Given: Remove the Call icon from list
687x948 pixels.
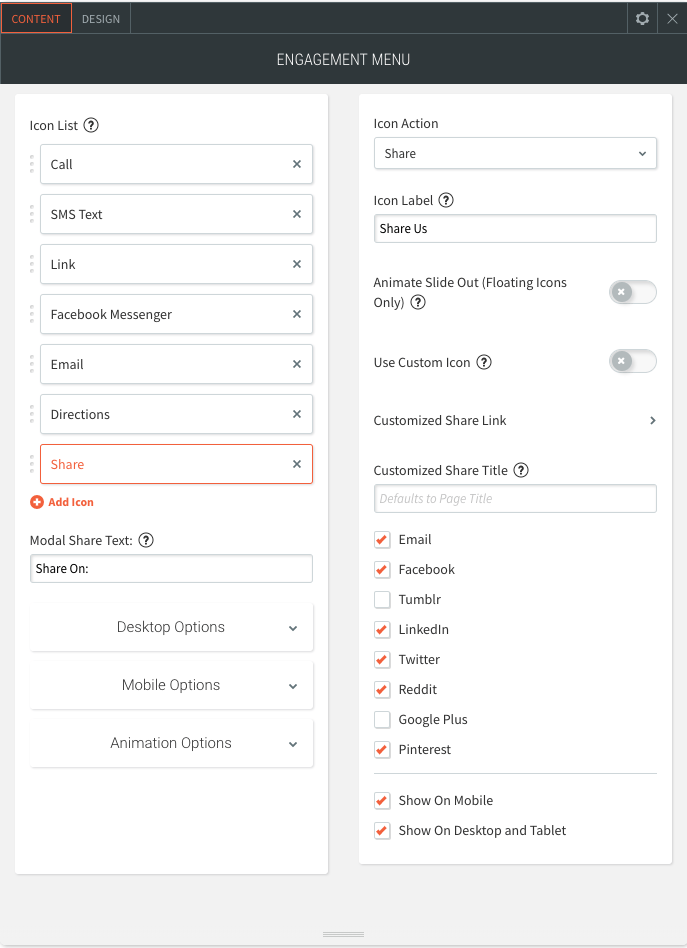Looking at the screenshot, I should [297, 164].
